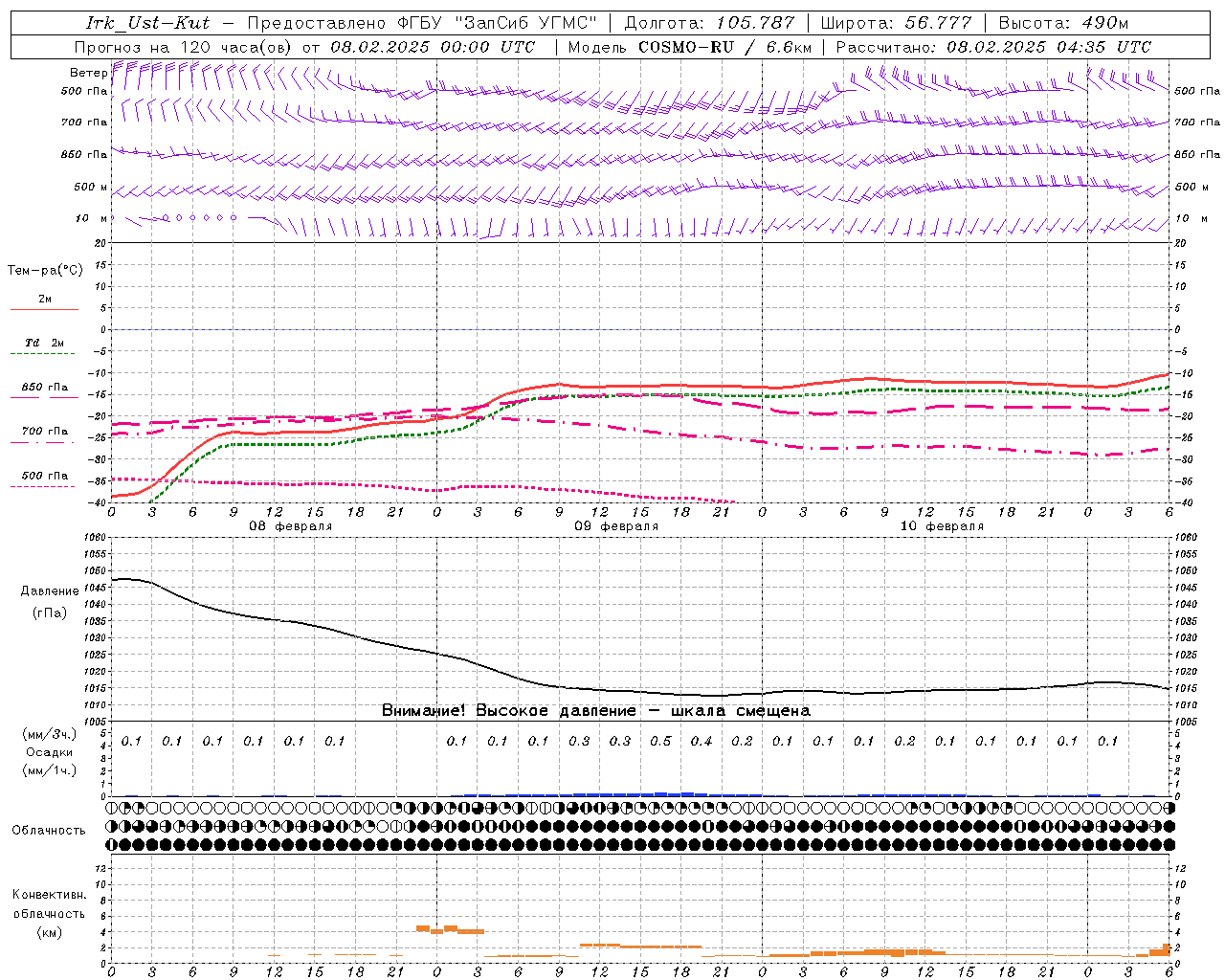Click the computed time "Рассчитано: 08.02.2025 04:35 UTC"
The image size is (1225, 980).
pyautogui.click(x=993, y=47)
